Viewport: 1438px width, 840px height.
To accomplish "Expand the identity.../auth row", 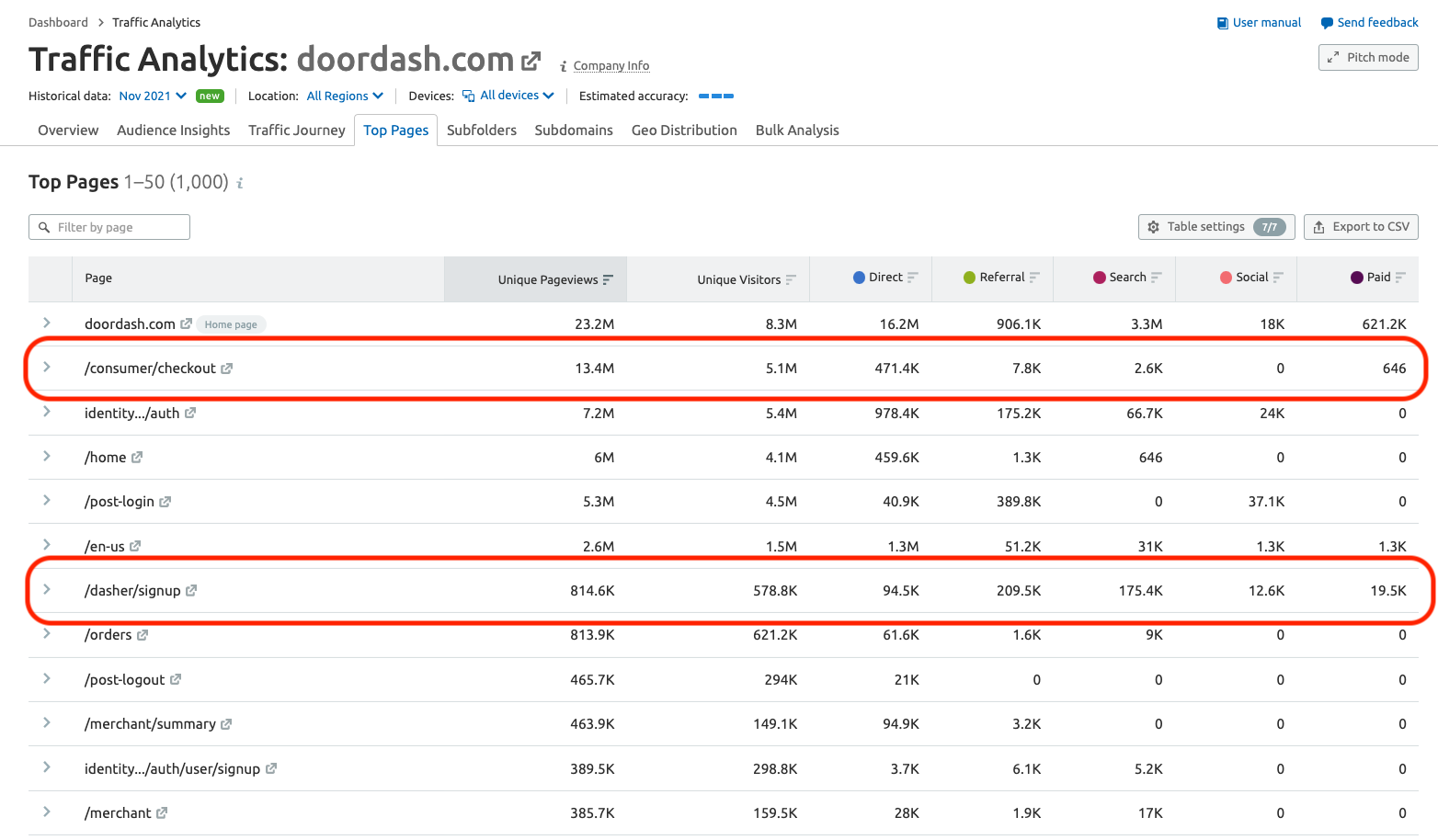I will (x=47, y=412).
